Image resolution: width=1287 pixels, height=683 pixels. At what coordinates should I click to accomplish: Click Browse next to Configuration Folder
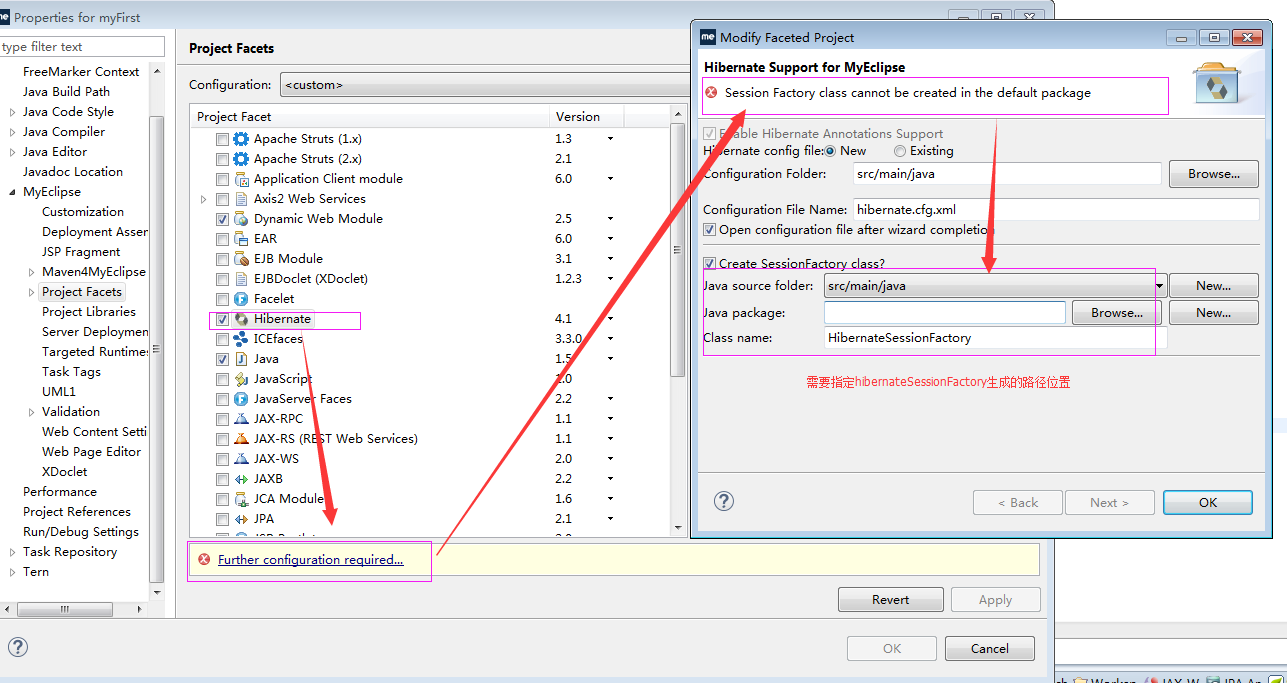(1214, 174)
